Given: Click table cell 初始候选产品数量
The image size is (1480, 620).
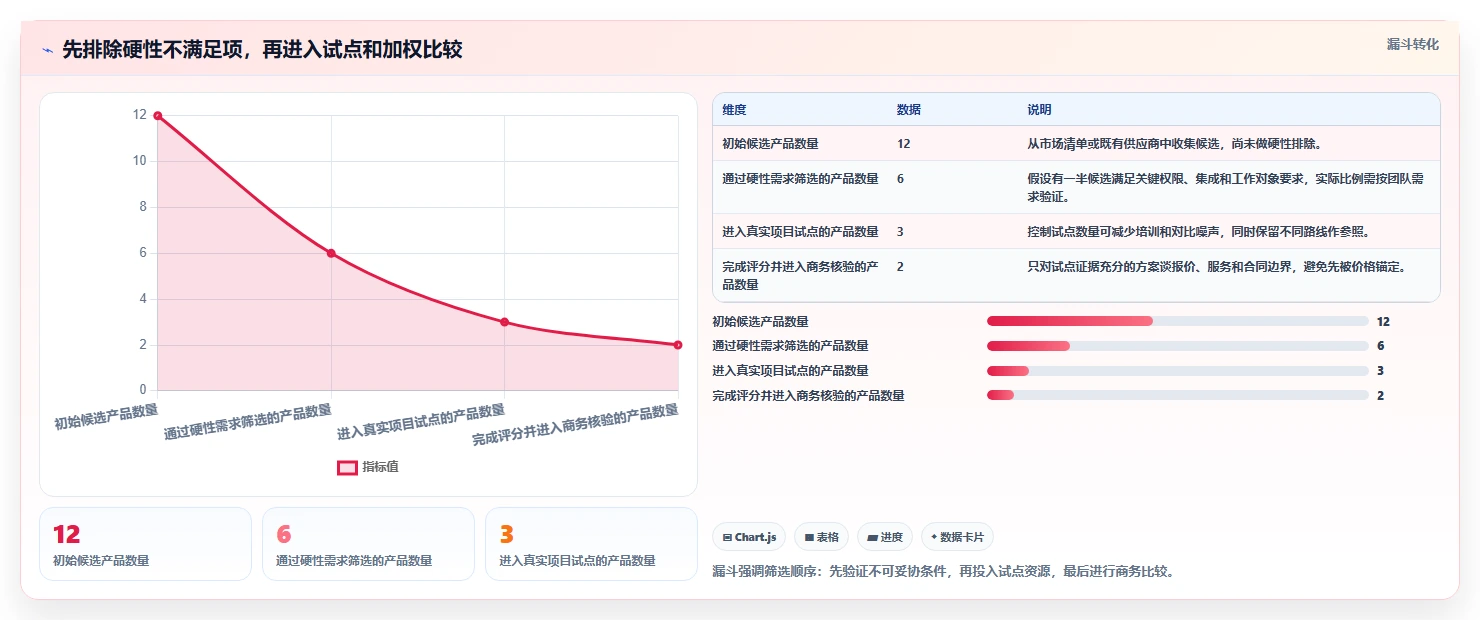Looking at the screenshot, I should click(x=770, y=144).
